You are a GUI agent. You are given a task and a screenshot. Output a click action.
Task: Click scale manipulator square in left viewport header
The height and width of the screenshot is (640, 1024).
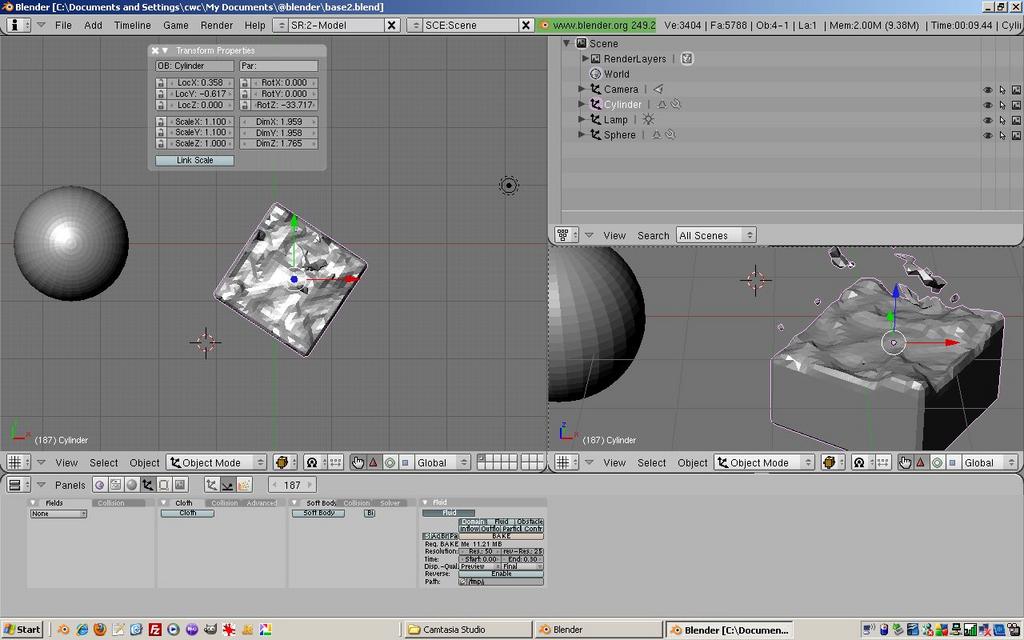[x=405, y=462]
